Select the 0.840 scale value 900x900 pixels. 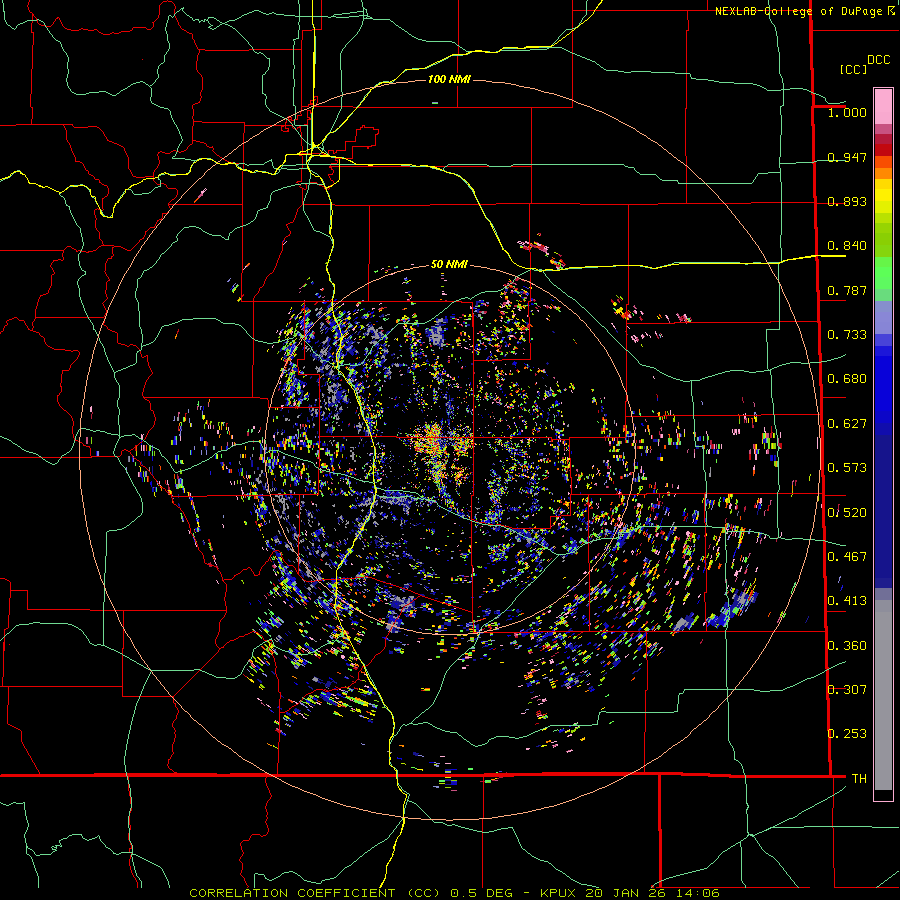847,246
